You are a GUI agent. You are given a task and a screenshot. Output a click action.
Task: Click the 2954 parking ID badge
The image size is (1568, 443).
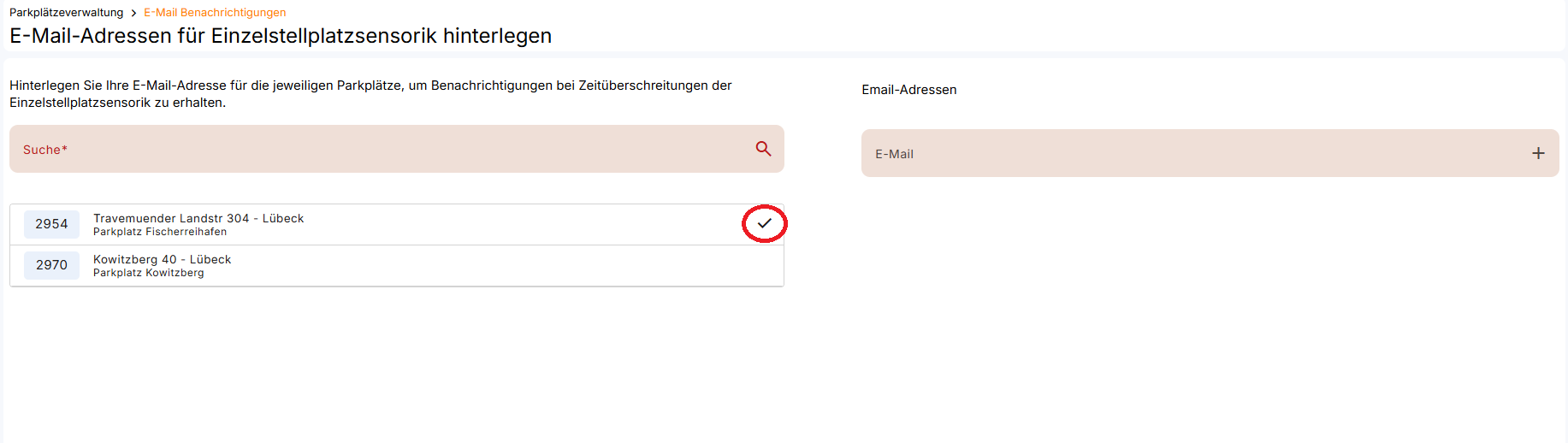pos(51,224)
